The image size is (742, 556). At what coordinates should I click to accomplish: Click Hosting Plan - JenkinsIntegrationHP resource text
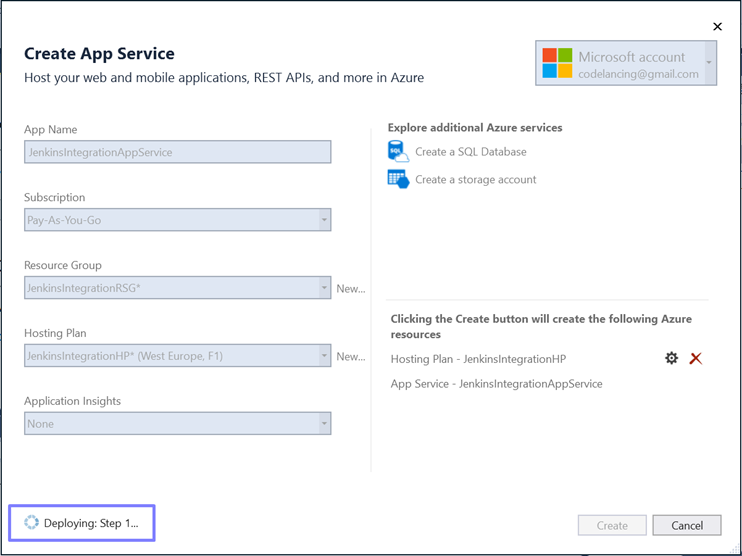click(478, 359)
